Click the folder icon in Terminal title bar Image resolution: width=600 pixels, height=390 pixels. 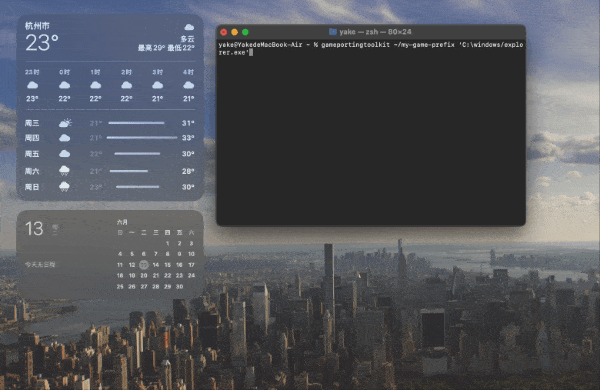333,32
